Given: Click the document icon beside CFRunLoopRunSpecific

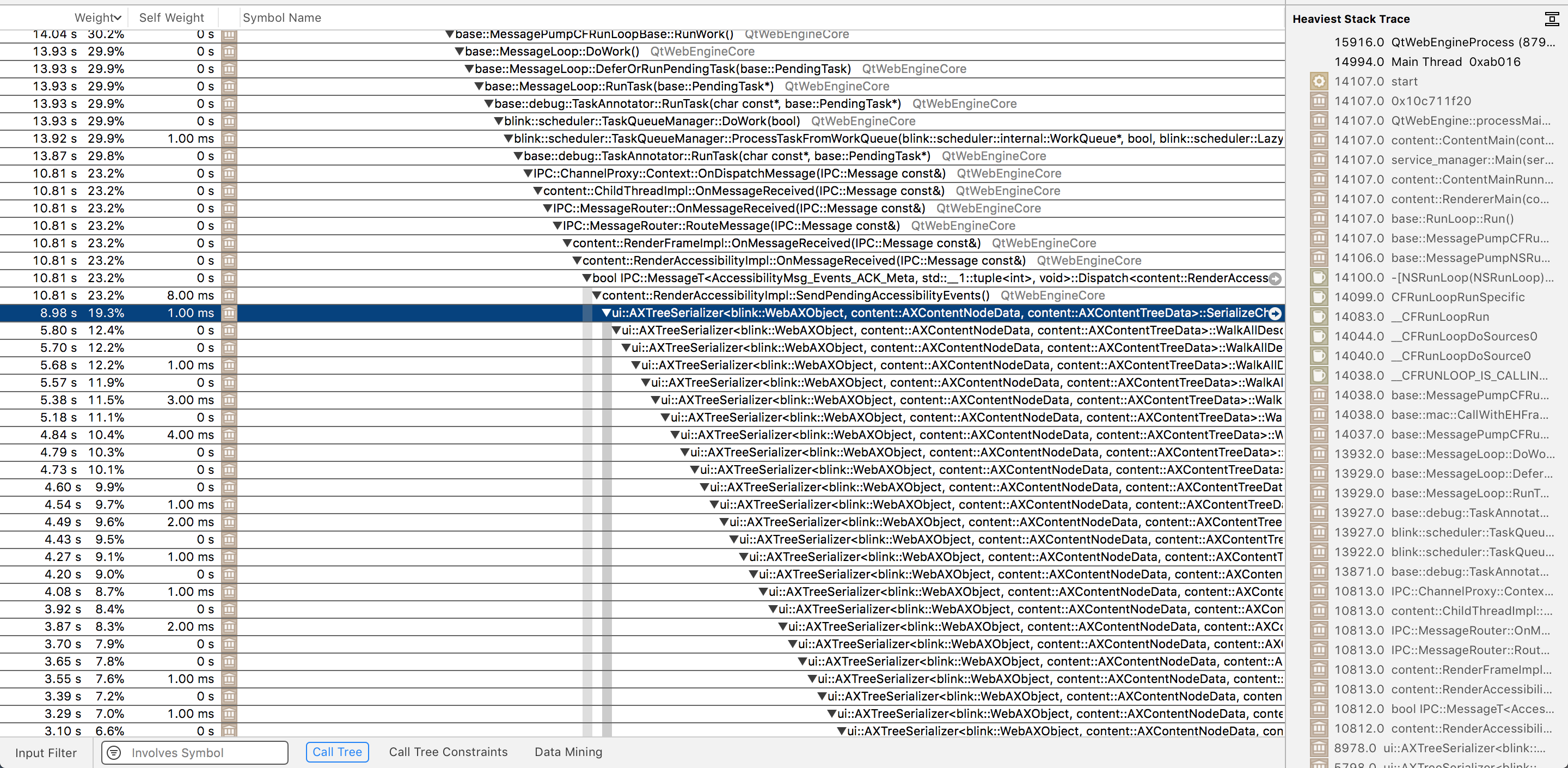Looking at the screenshot, I should click(x=1319, y=297).
